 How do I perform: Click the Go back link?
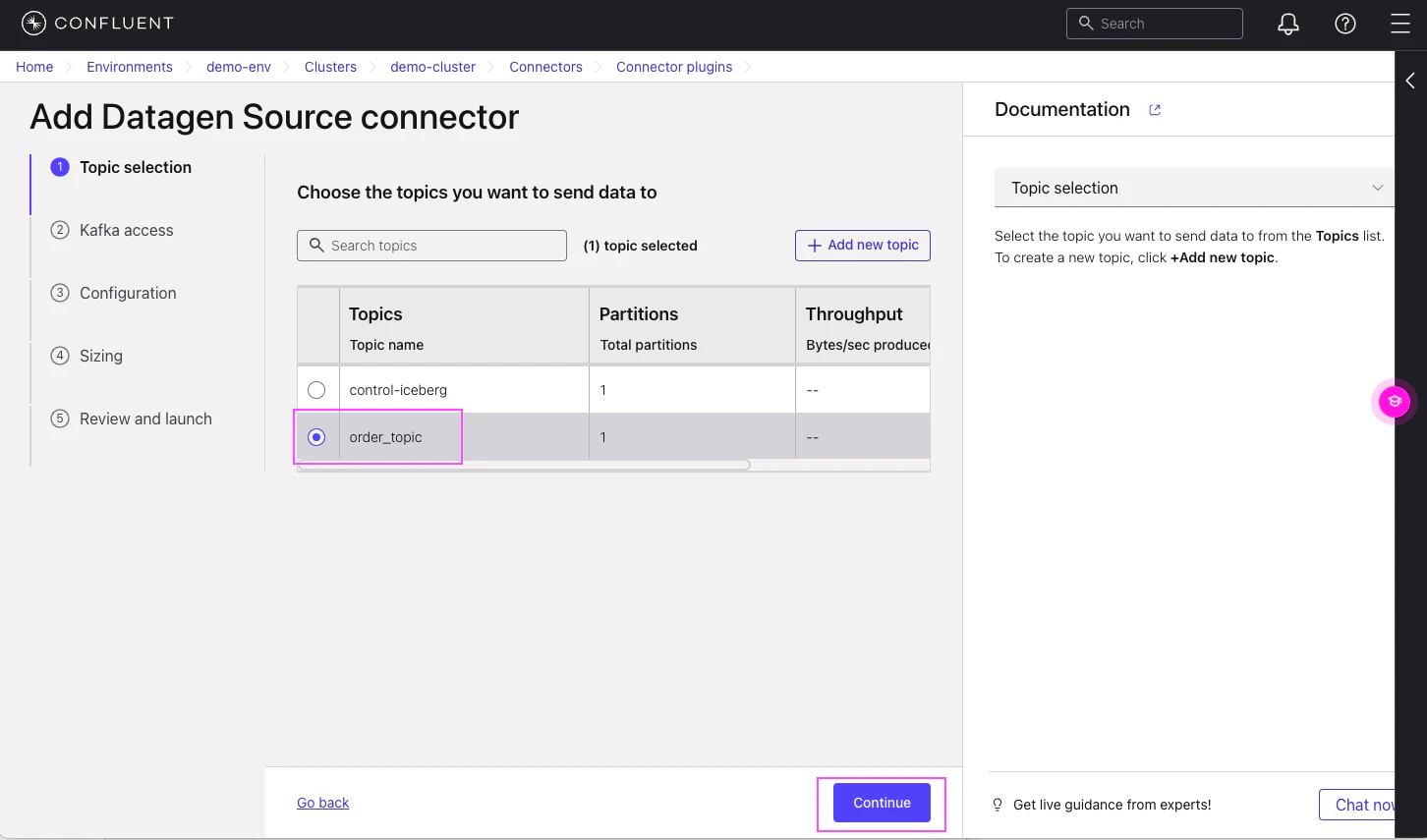point(323,803)
